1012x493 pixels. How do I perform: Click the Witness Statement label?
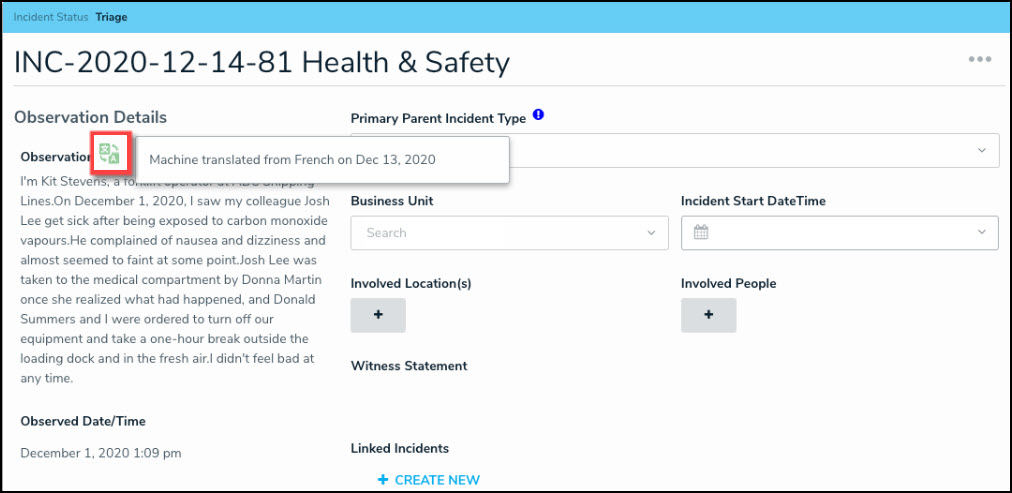click(x=409, y=366)
